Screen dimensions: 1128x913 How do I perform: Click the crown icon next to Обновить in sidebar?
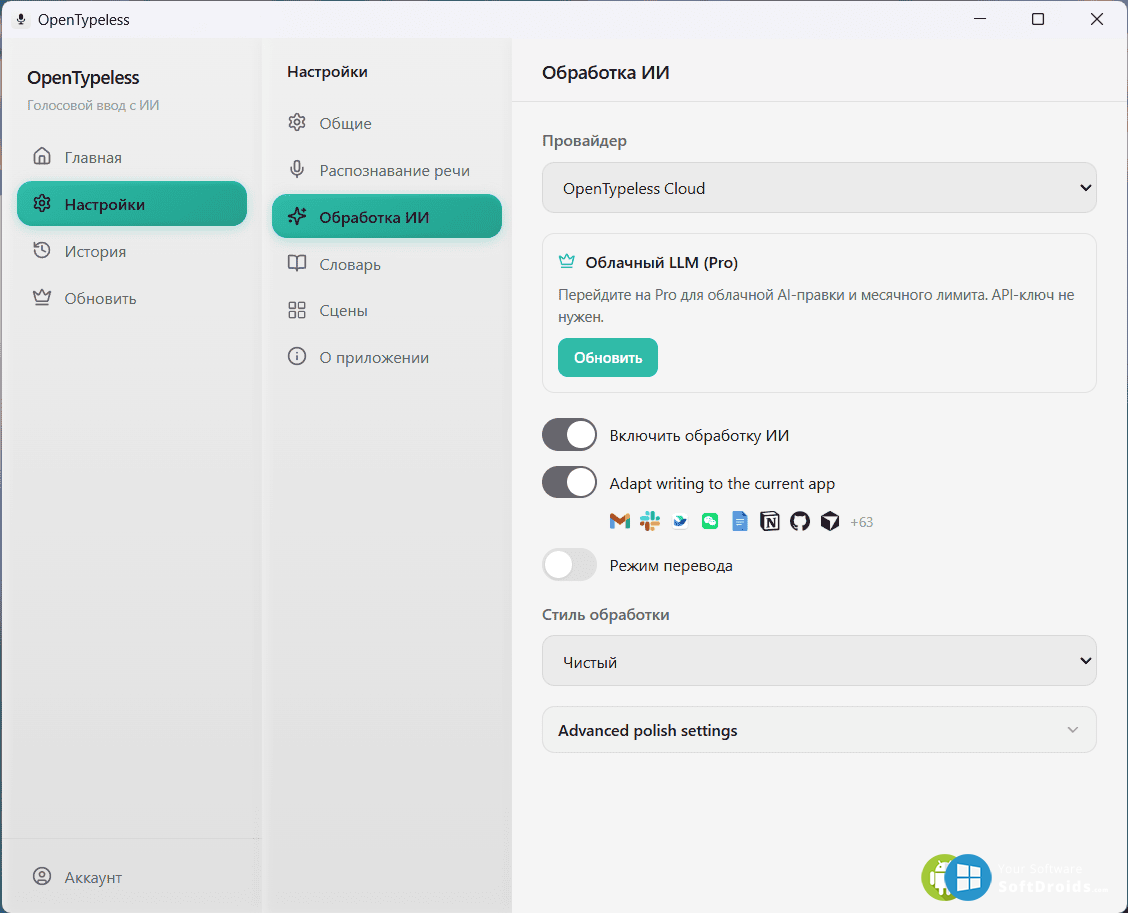coord(42,297)
